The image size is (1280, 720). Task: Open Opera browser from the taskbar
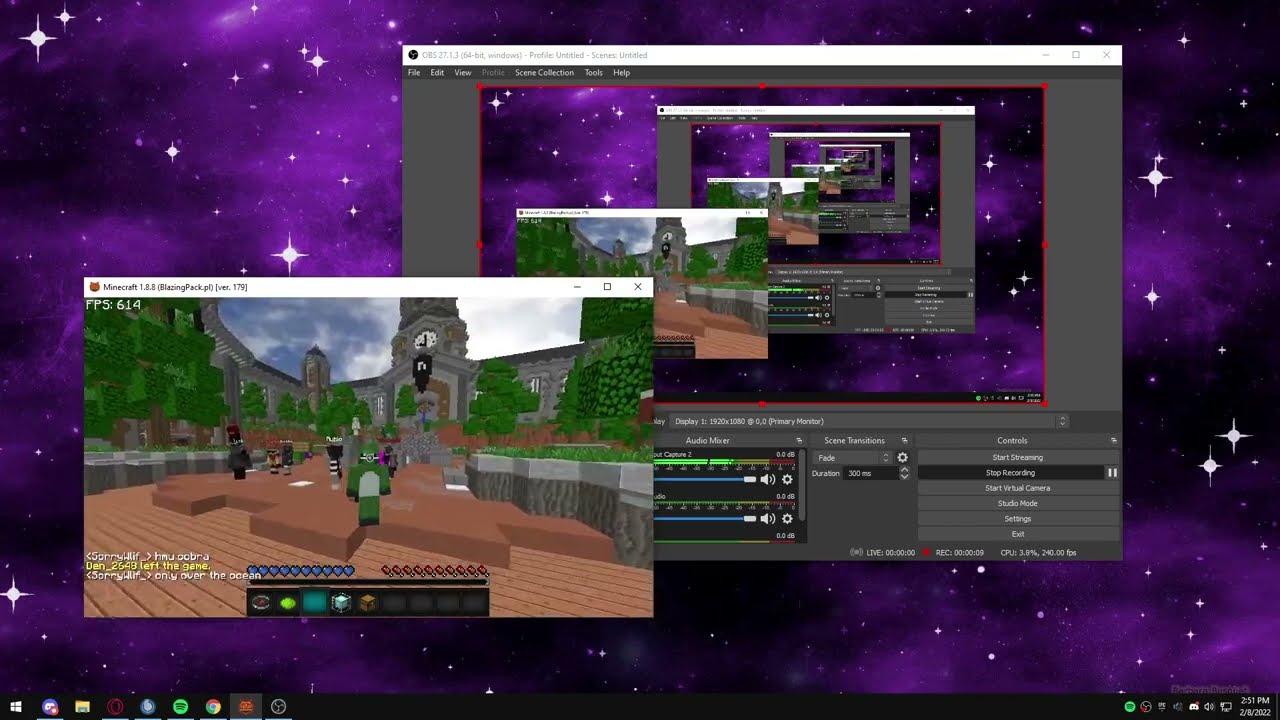click(116, 707)
